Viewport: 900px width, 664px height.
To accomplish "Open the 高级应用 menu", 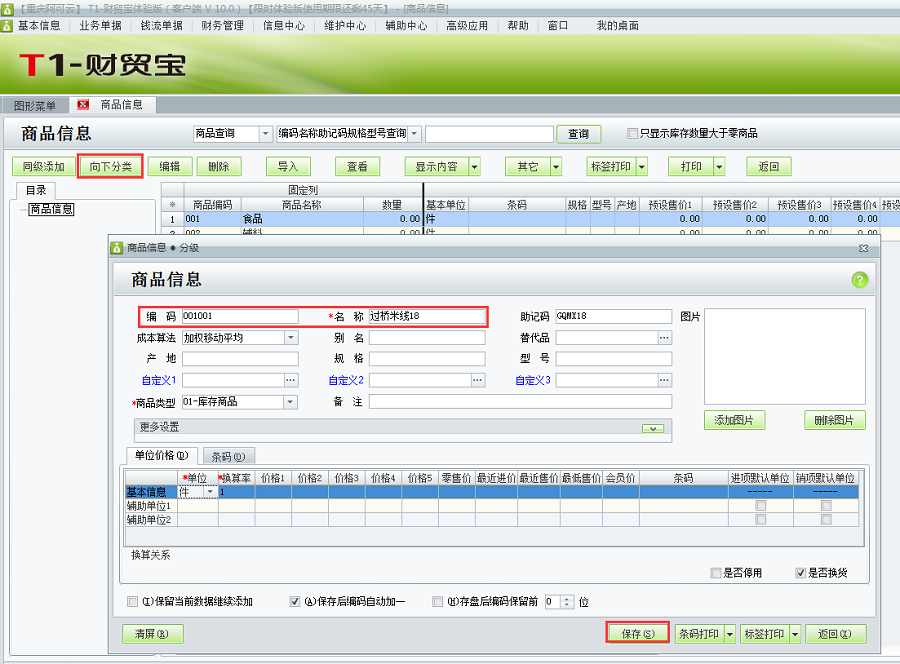I will [467, 26].
